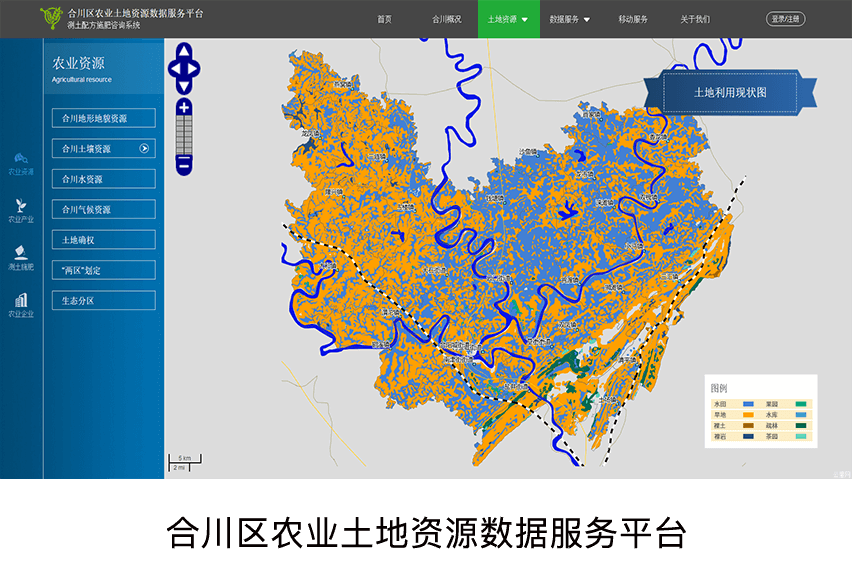
Task: Select the 测土施肥 sidebar icon
Action: pyautogui.click(x=21, y=254)
